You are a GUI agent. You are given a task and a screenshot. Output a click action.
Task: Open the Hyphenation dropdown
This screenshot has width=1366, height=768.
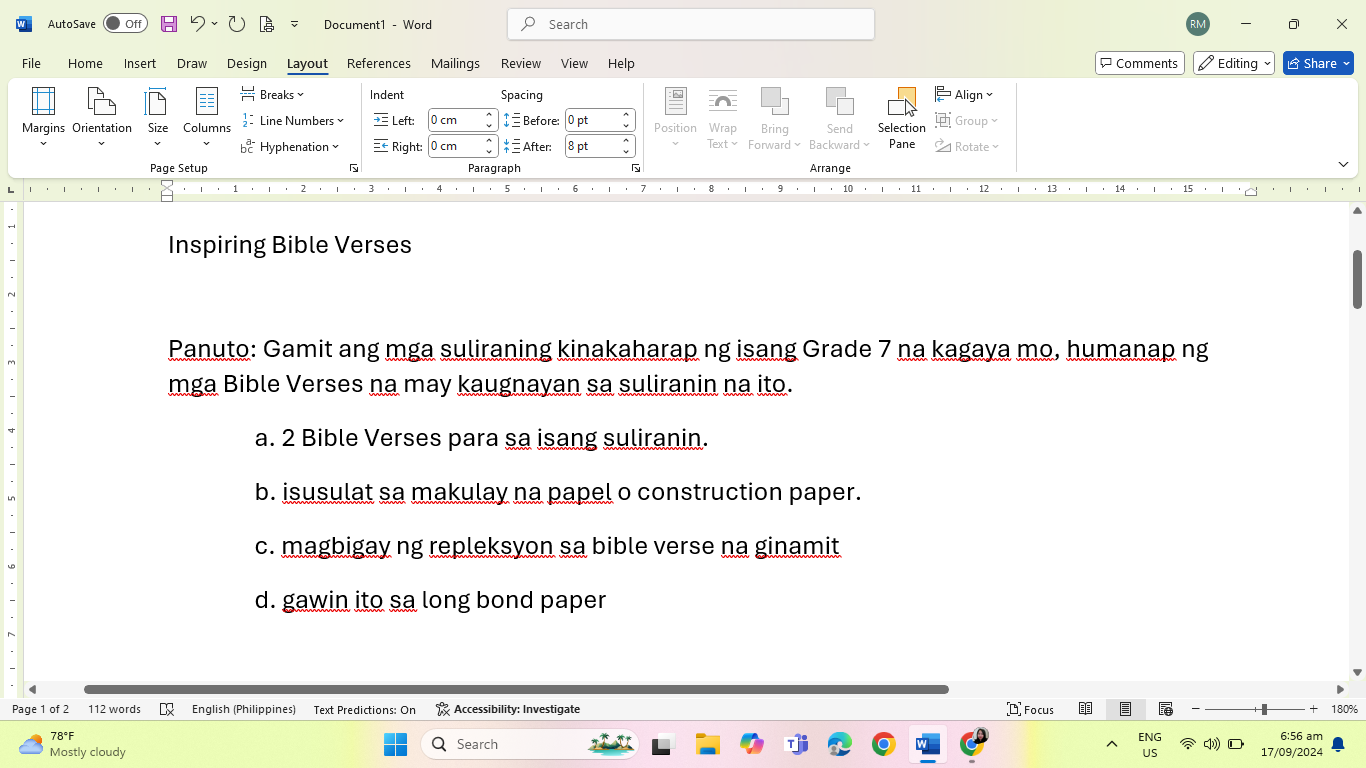291,147
